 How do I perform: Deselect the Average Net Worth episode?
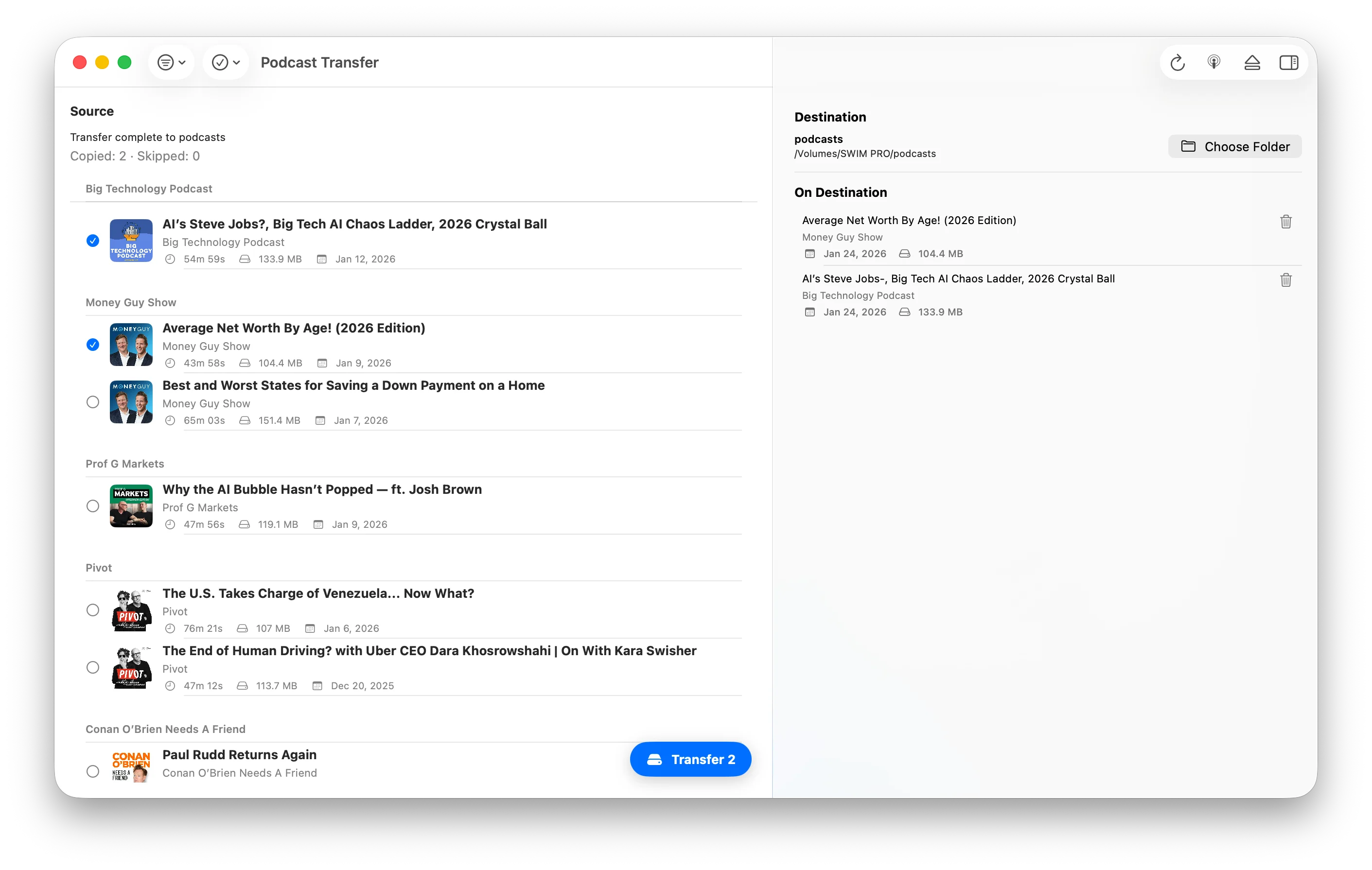pyautogui.click(x=93, y=345)
